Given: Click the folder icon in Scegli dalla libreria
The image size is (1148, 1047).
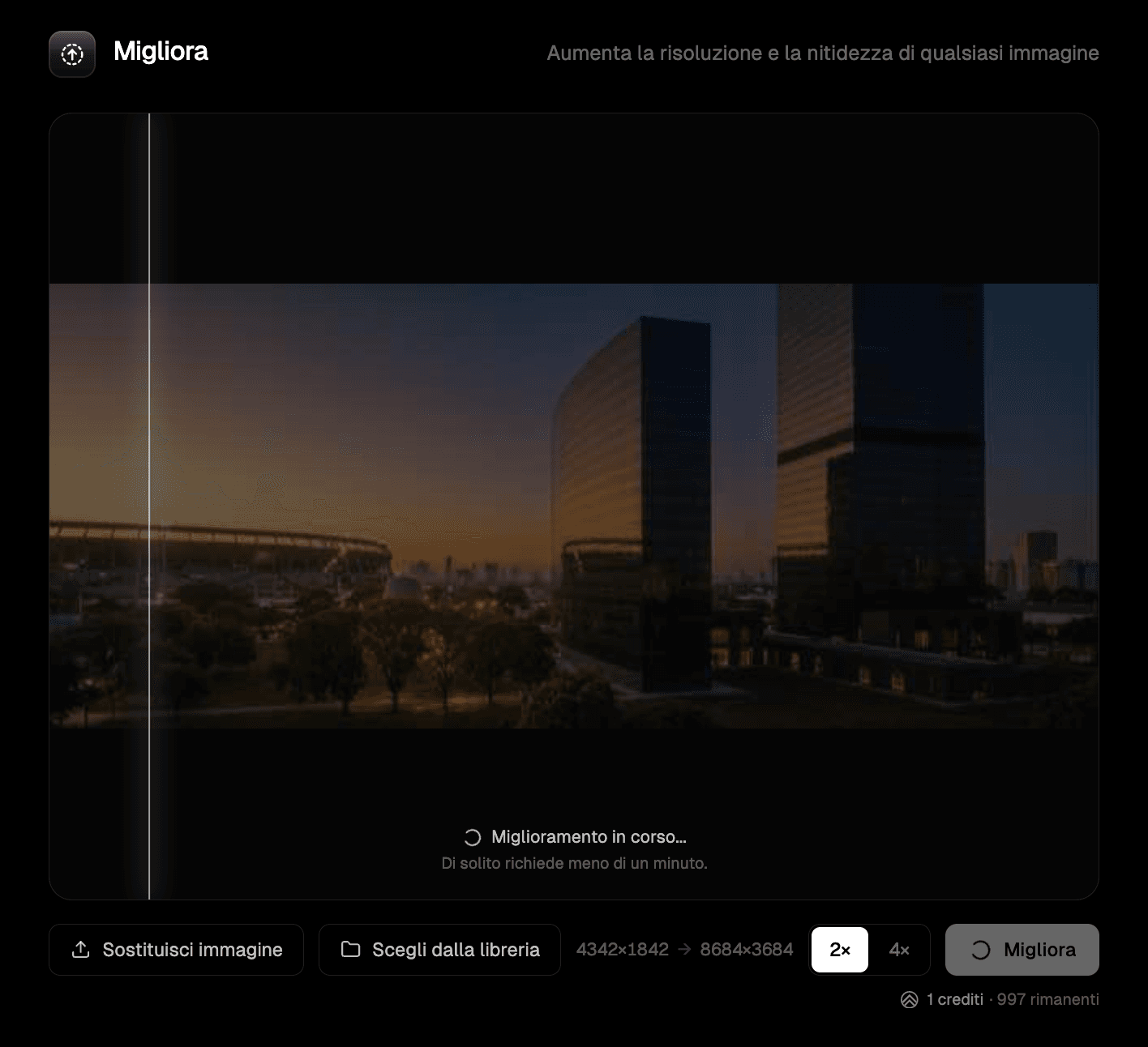Looking at the screenshot, I should coord(350,950).
